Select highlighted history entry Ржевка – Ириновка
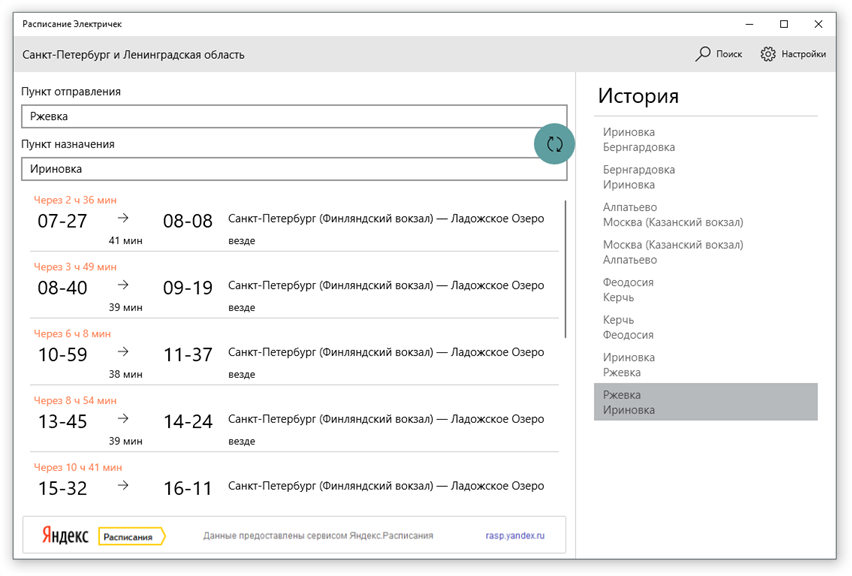The width and height of the screenshot is (852, 576). point(705,402)
